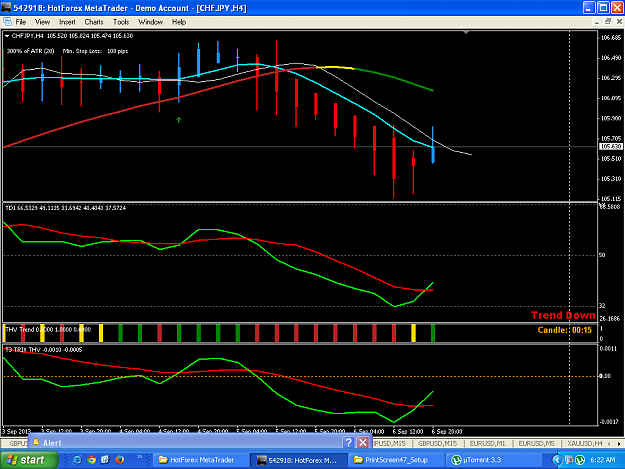Click the chart shift triangle marker at top

coord(466,32)
